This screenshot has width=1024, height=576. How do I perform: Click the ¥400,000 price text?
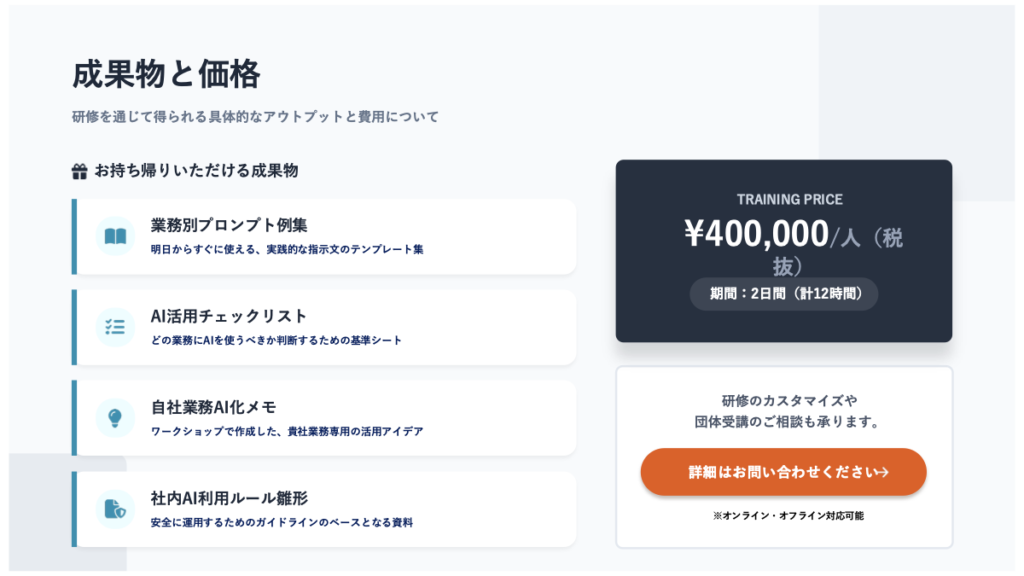point(756,233)
